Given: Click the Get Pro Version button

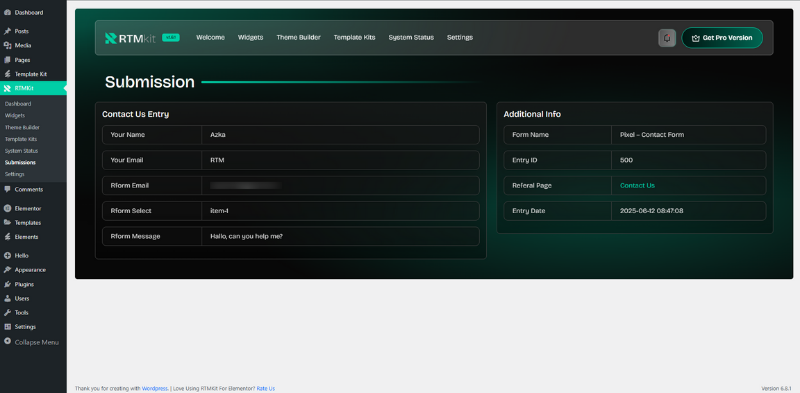Looking at the screenshot, I should tap(722, 38).
